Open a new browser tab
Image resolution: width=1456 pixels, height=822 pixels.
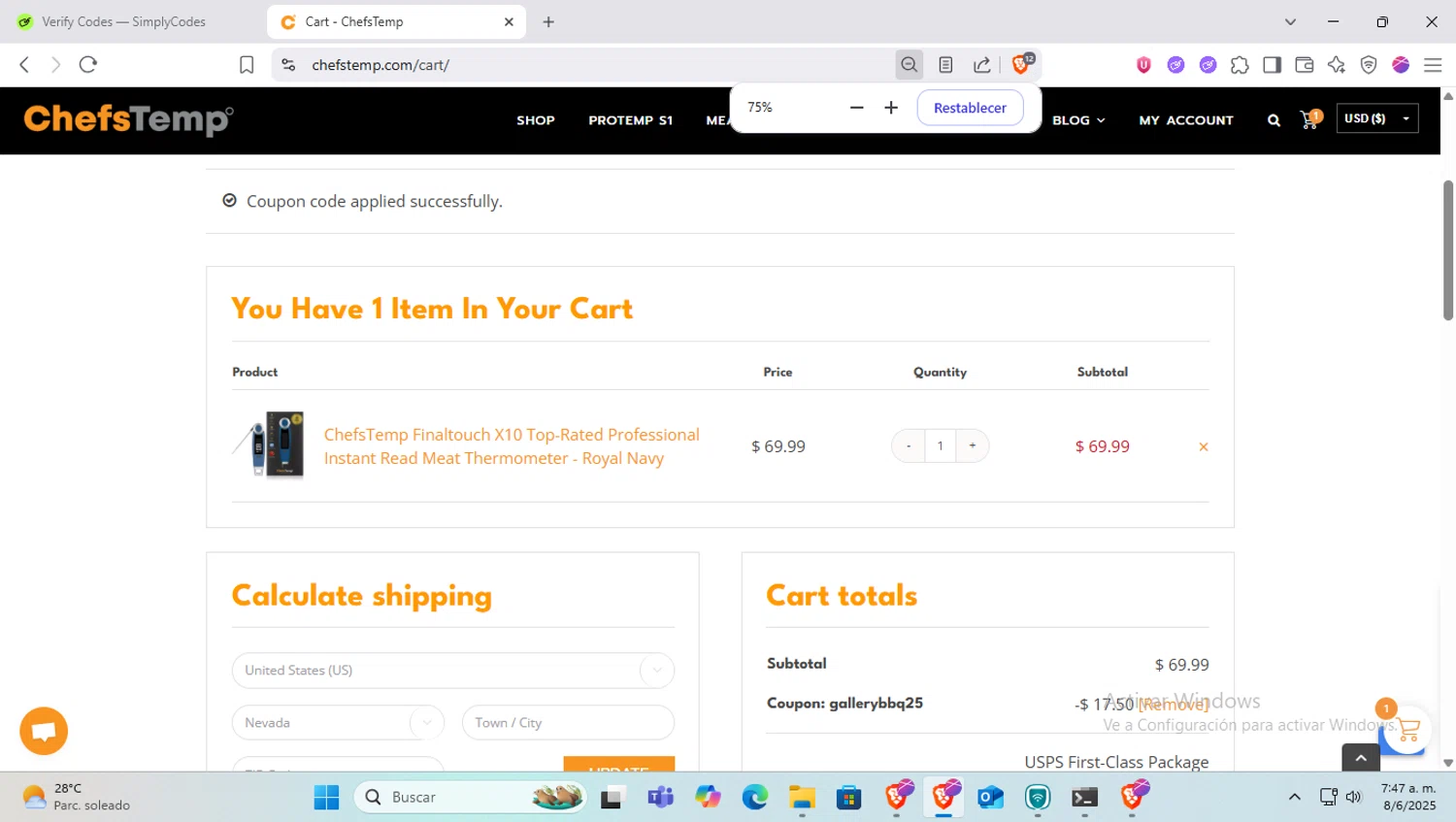(x=548, y=21)
